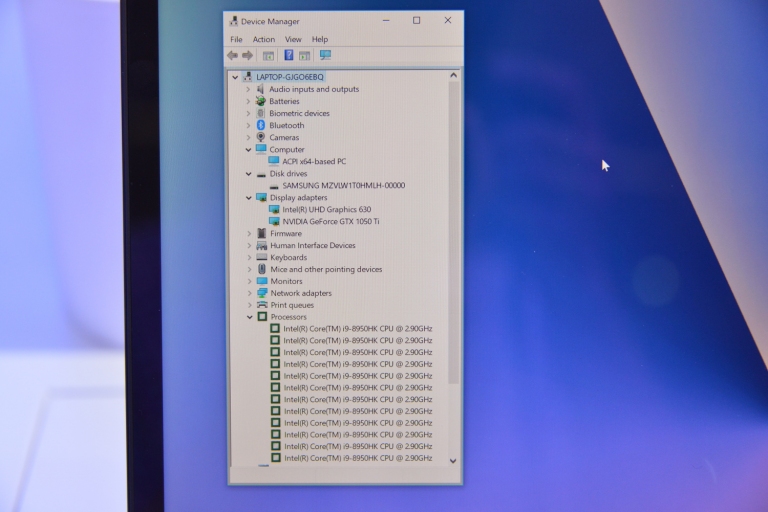Click the vertical scrollbar thumb
Image resolution: width=768 pixels, height=512 pixels.
453,232
